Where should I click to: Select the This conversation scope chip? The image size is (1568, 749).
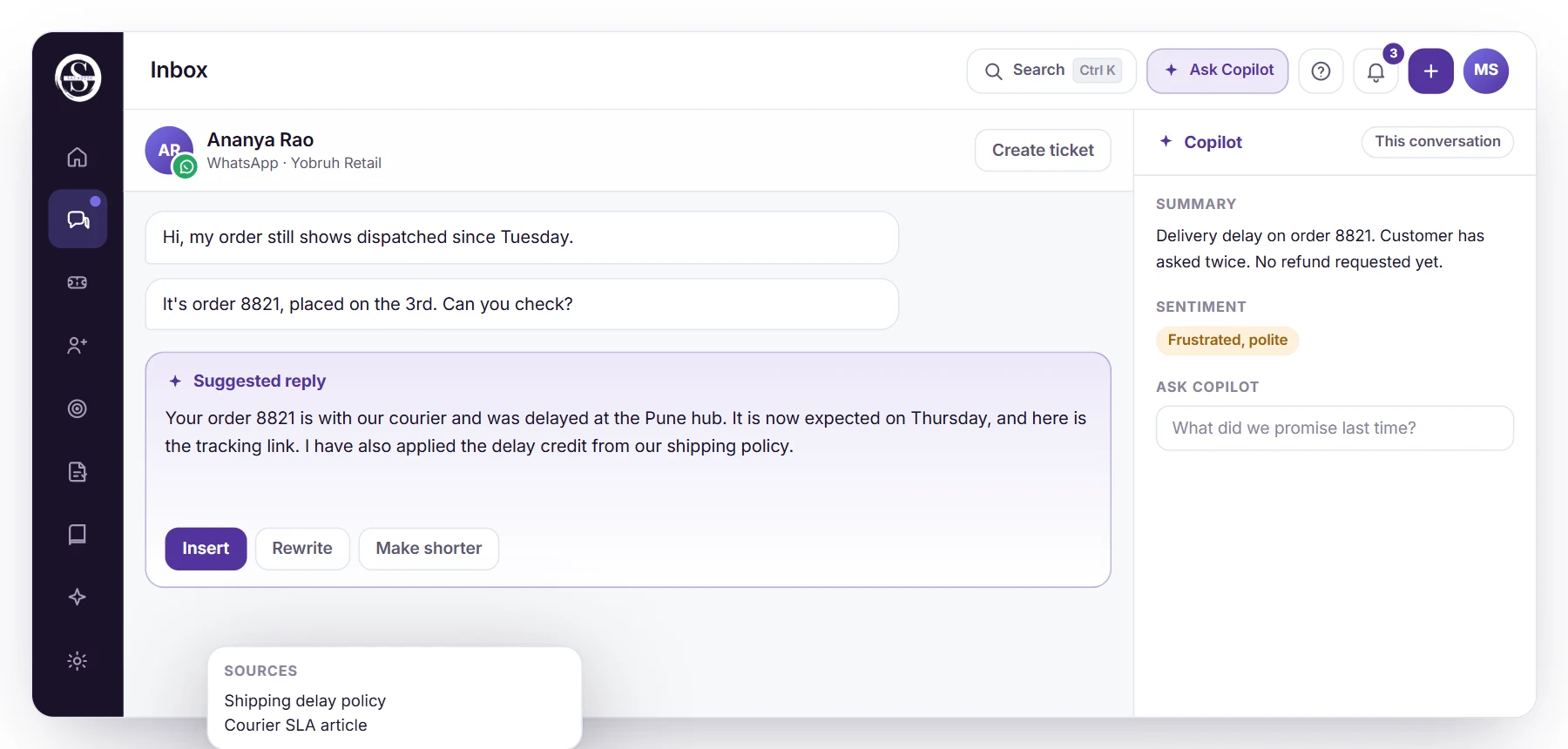(1437, 142)
